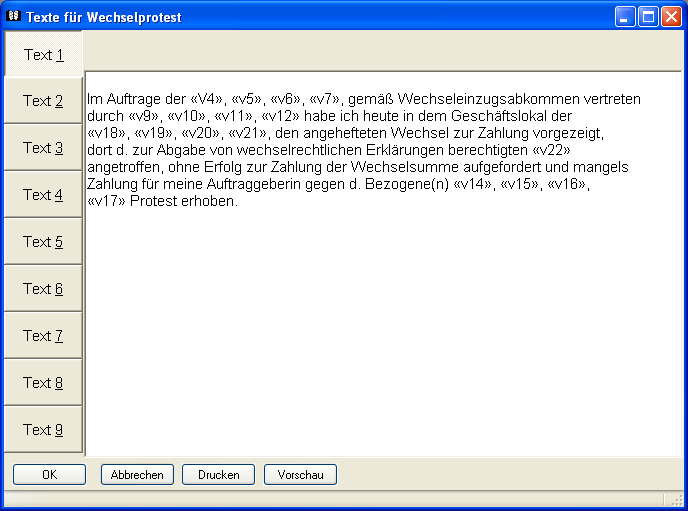Maximize the Texte für Wechselprotest window
This screenshot has height=511, width=688.
click(x=647, y=17)
